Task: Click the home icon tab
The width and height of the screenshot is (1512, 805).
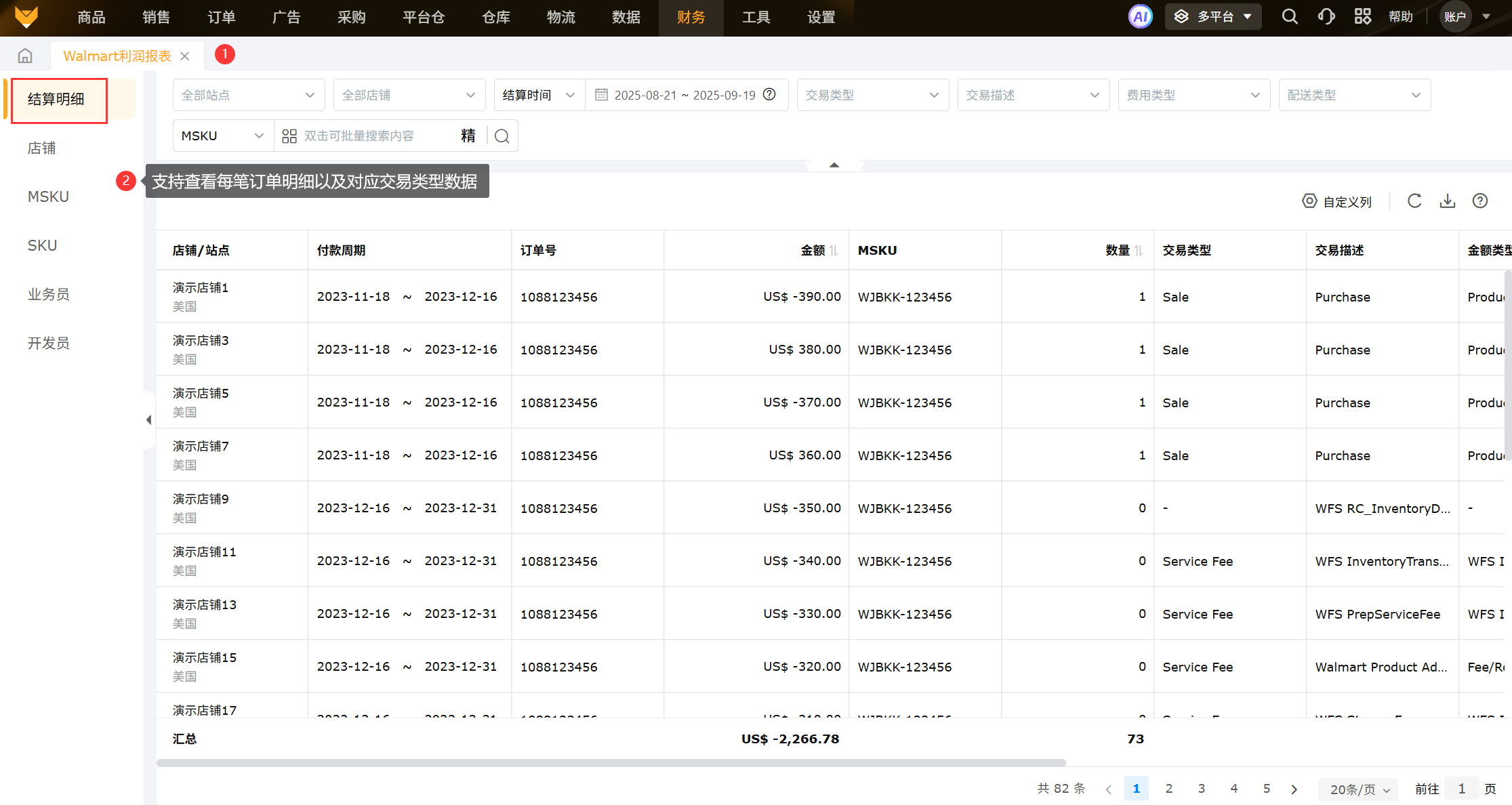Action: coord(25,56)
